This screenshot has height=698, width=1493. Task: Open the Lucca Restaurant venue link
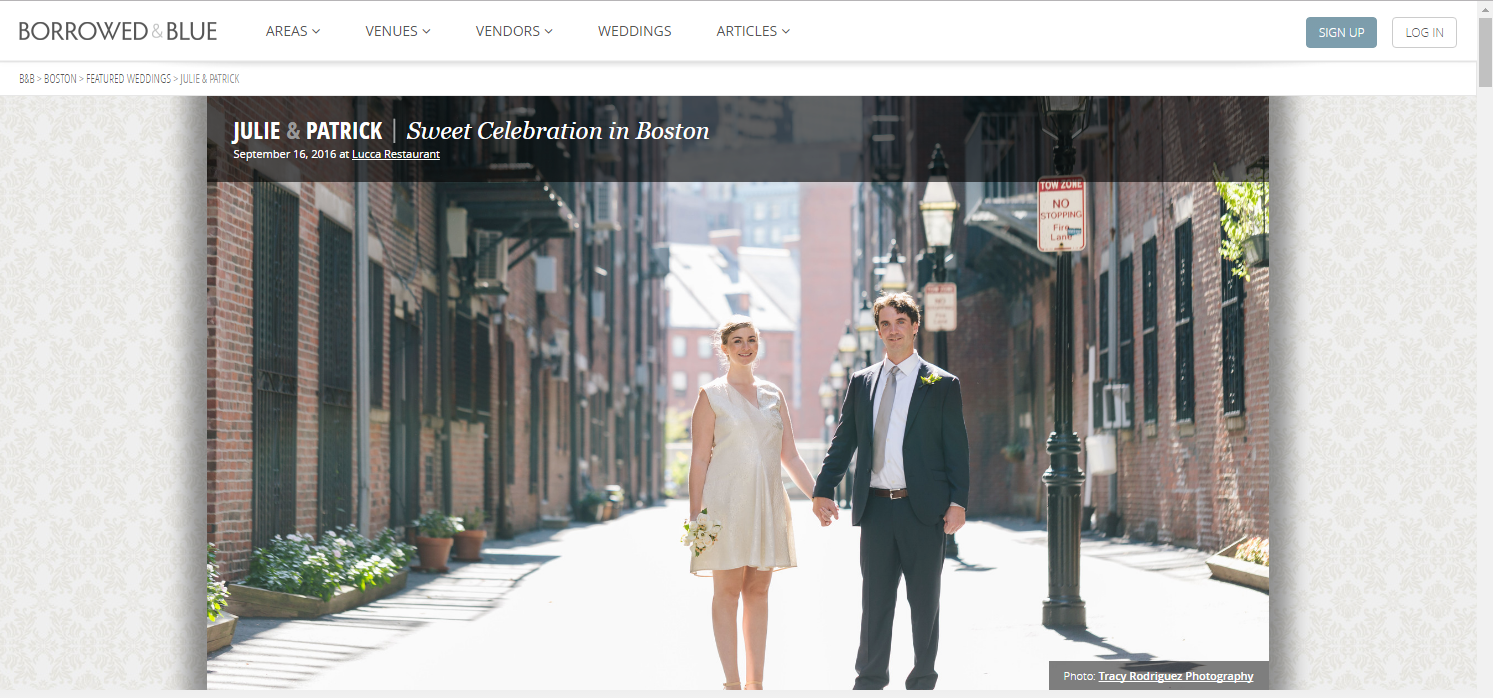[x=395, y=154]
